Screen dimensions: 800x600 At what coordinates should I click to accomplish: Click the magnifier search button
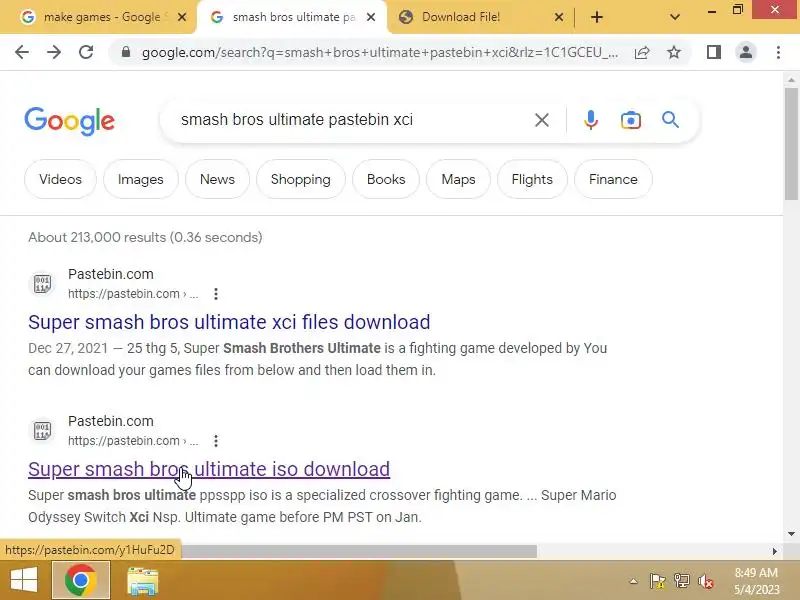(x=670, y=120)
